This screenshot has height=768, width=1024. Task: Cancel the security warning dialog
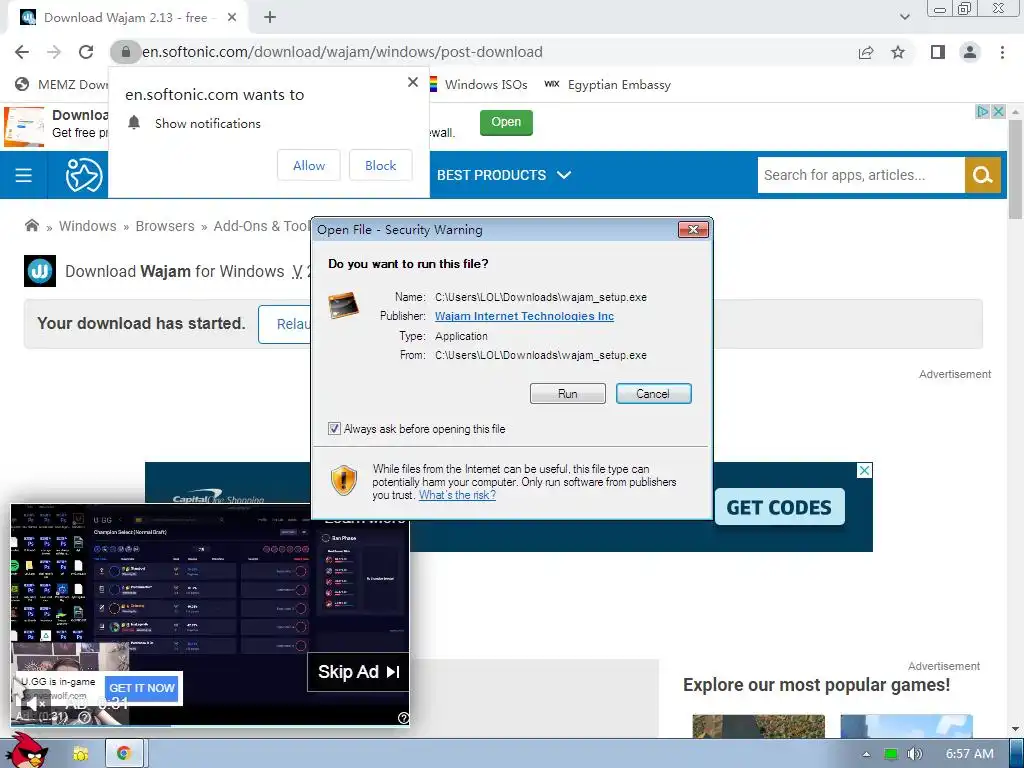[653, 394]
